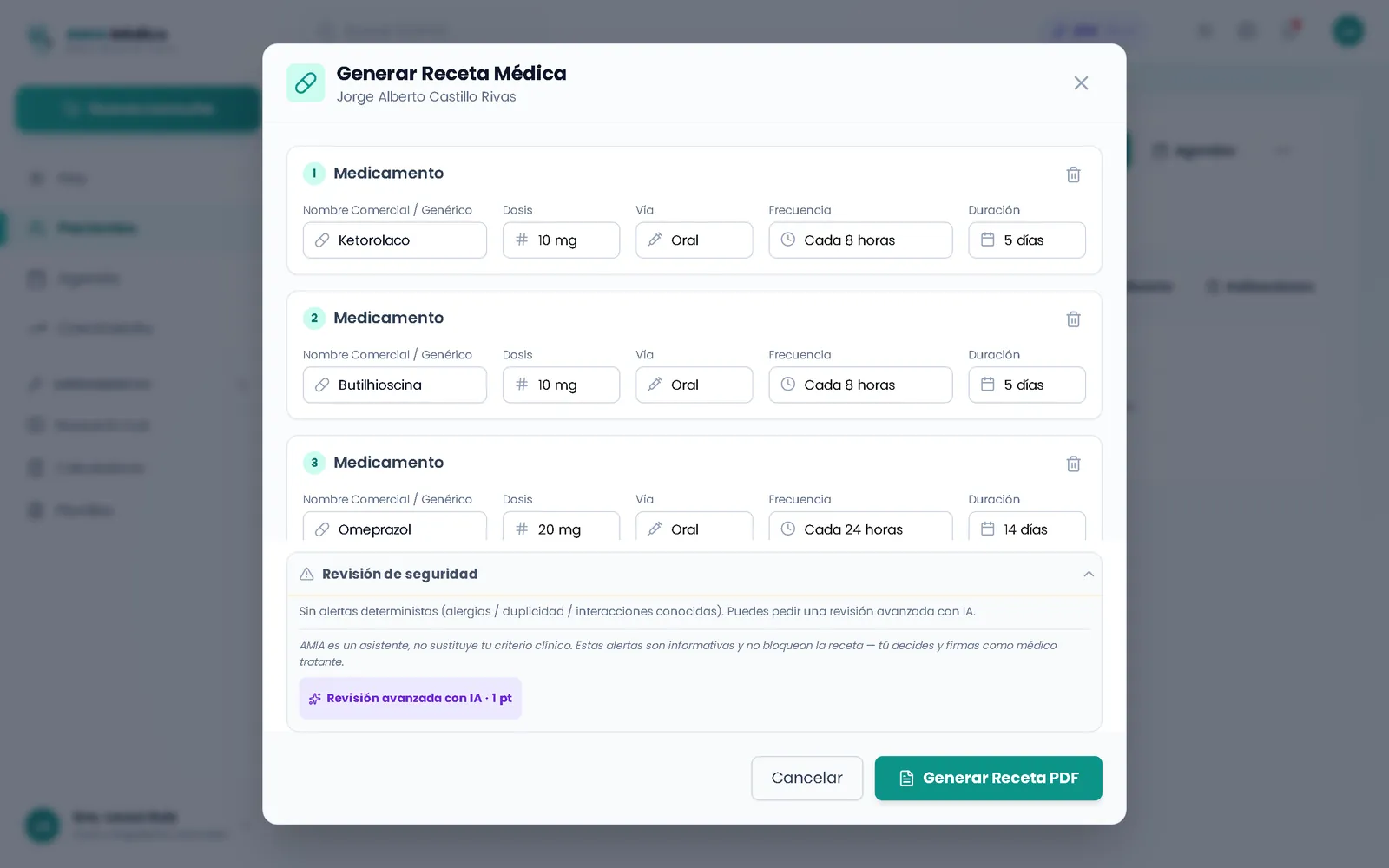Select the Oral route field for Butilhioscina
The height and width of the screenshot is (868, 1389).
(x=694, y=385)
